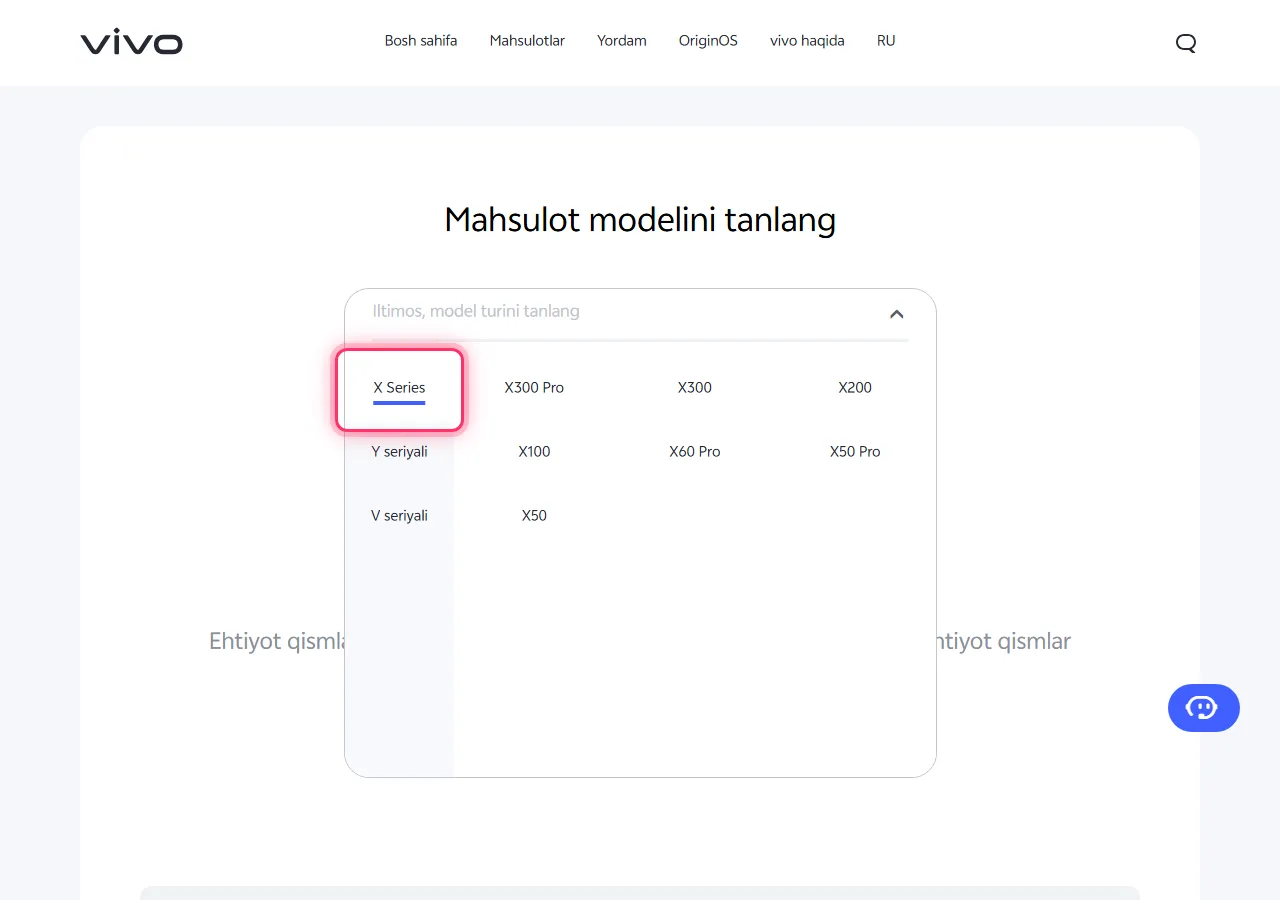Click the model type dropdown field

click(x=640, y=312)
